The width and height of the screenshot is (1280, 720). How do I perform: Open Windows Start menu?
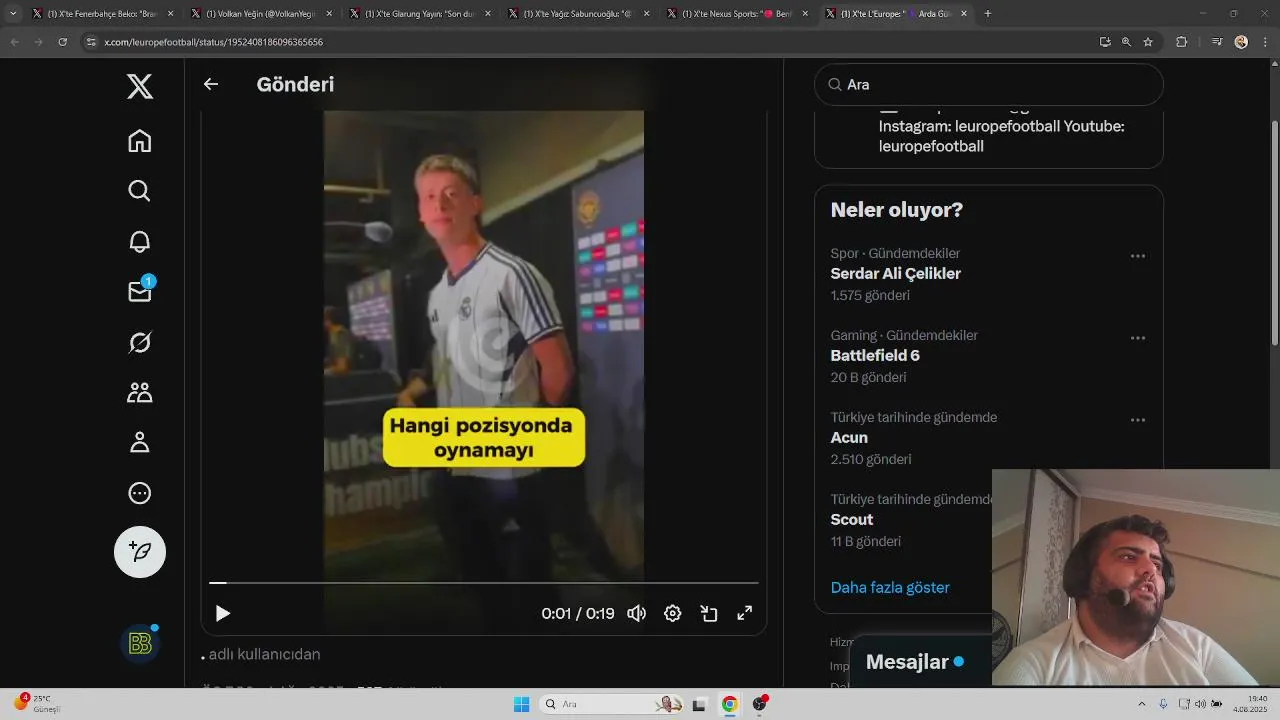point(521,704)
